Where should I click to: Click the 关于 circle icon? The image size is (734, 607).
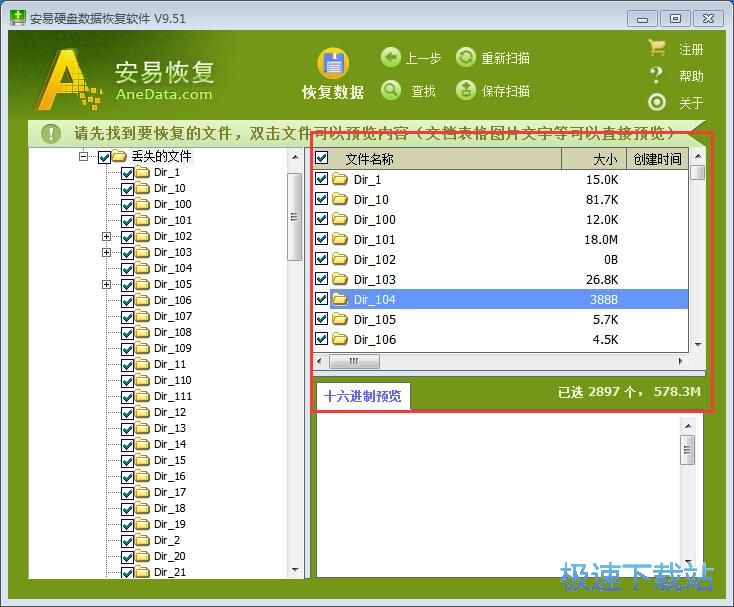pos(657,102)
